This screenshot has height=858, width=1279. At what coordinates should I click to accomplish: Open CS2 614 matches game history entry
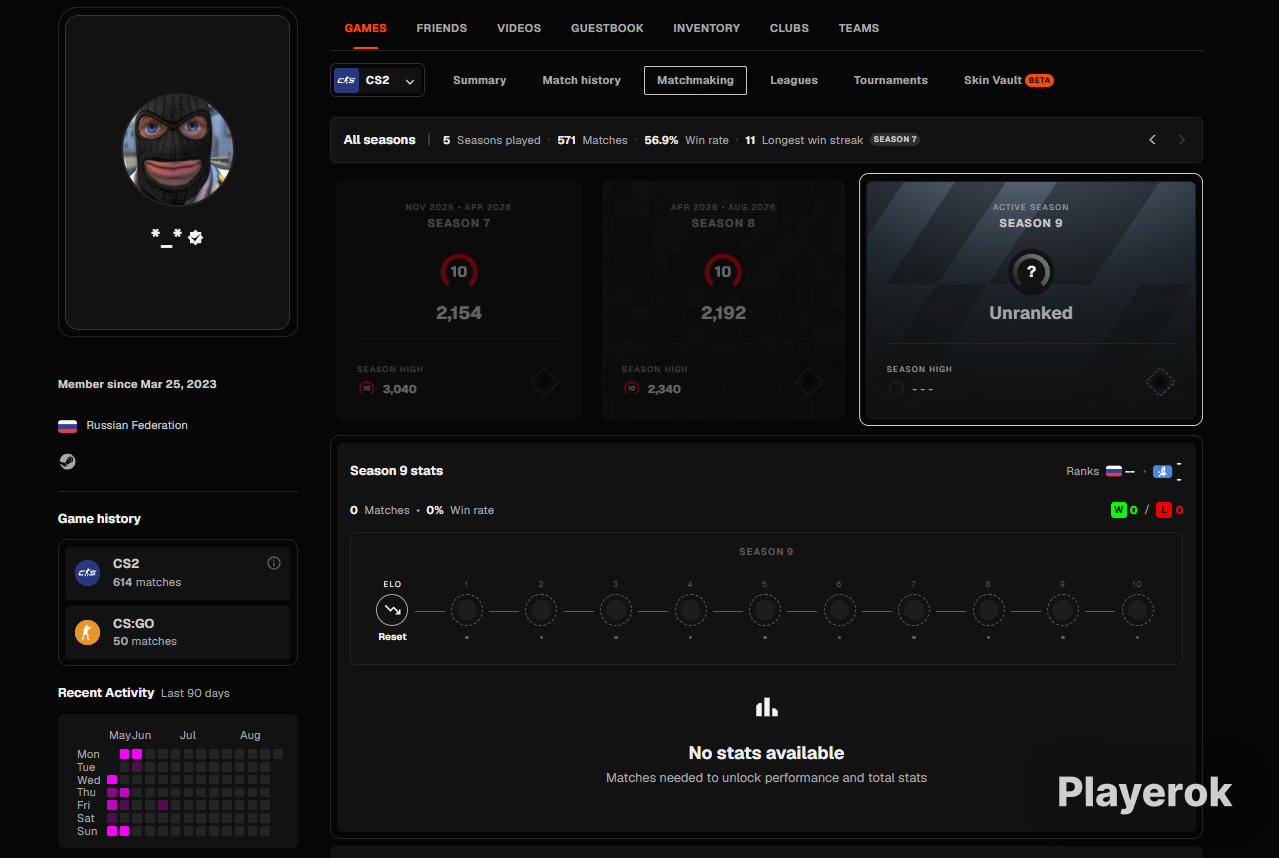coord(178,573)
